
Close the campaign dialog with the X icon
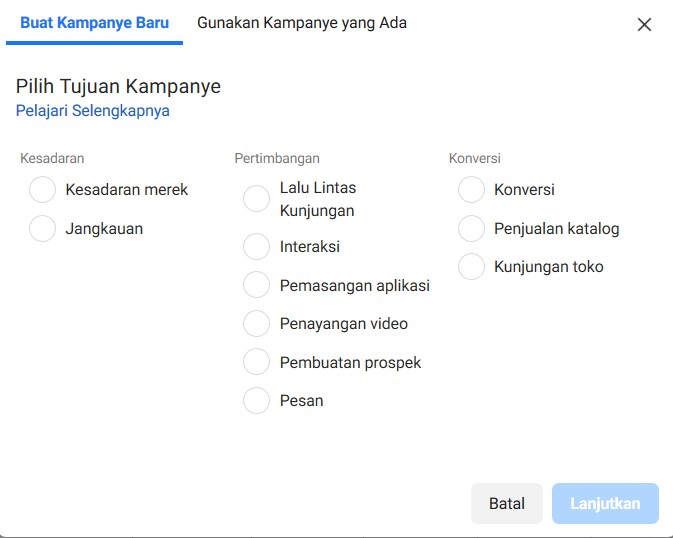point(644,24)
